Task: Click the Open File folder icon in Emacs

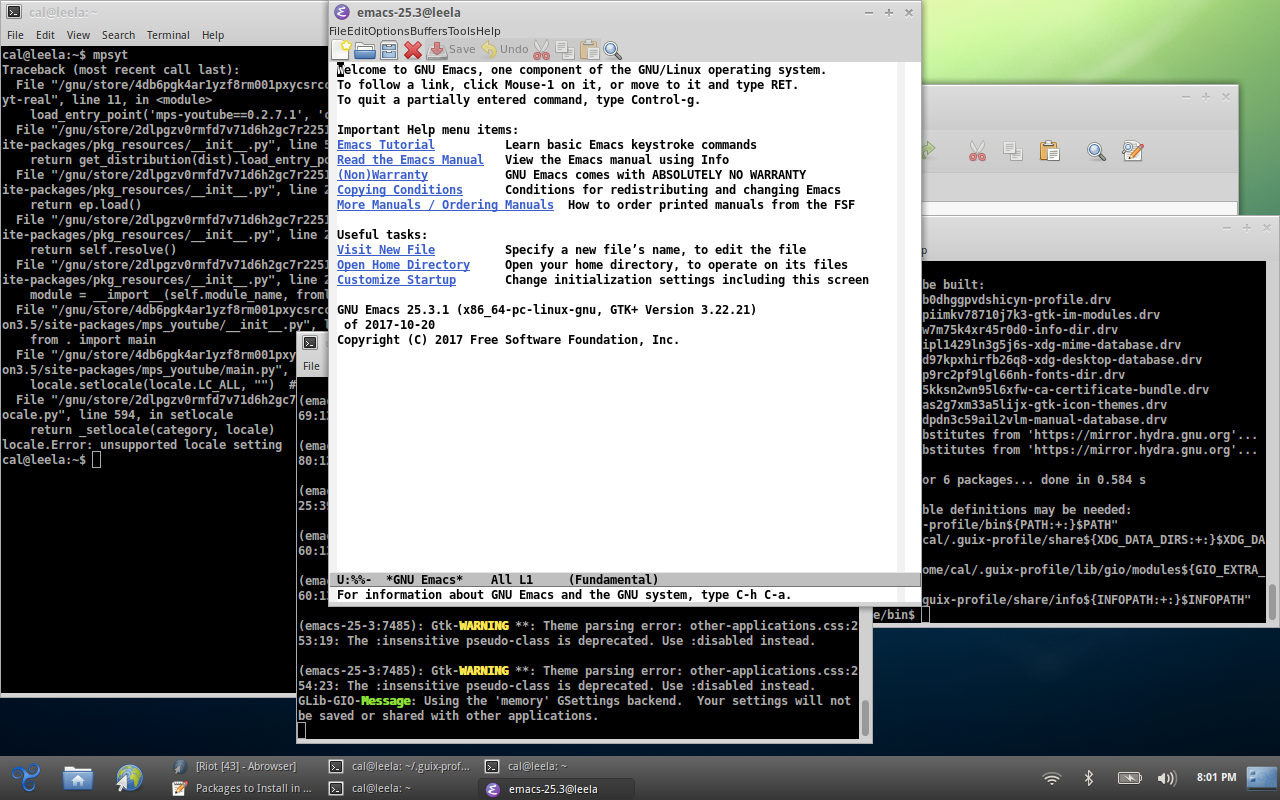Action: pyautogui.click(x=365, y=49)
